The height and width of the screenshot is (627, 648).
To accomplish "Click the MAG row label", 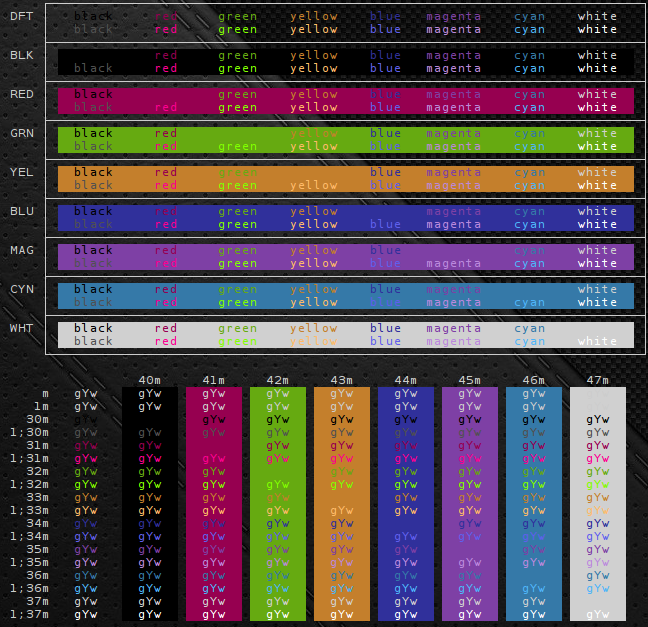I will [x=20, y=250].
